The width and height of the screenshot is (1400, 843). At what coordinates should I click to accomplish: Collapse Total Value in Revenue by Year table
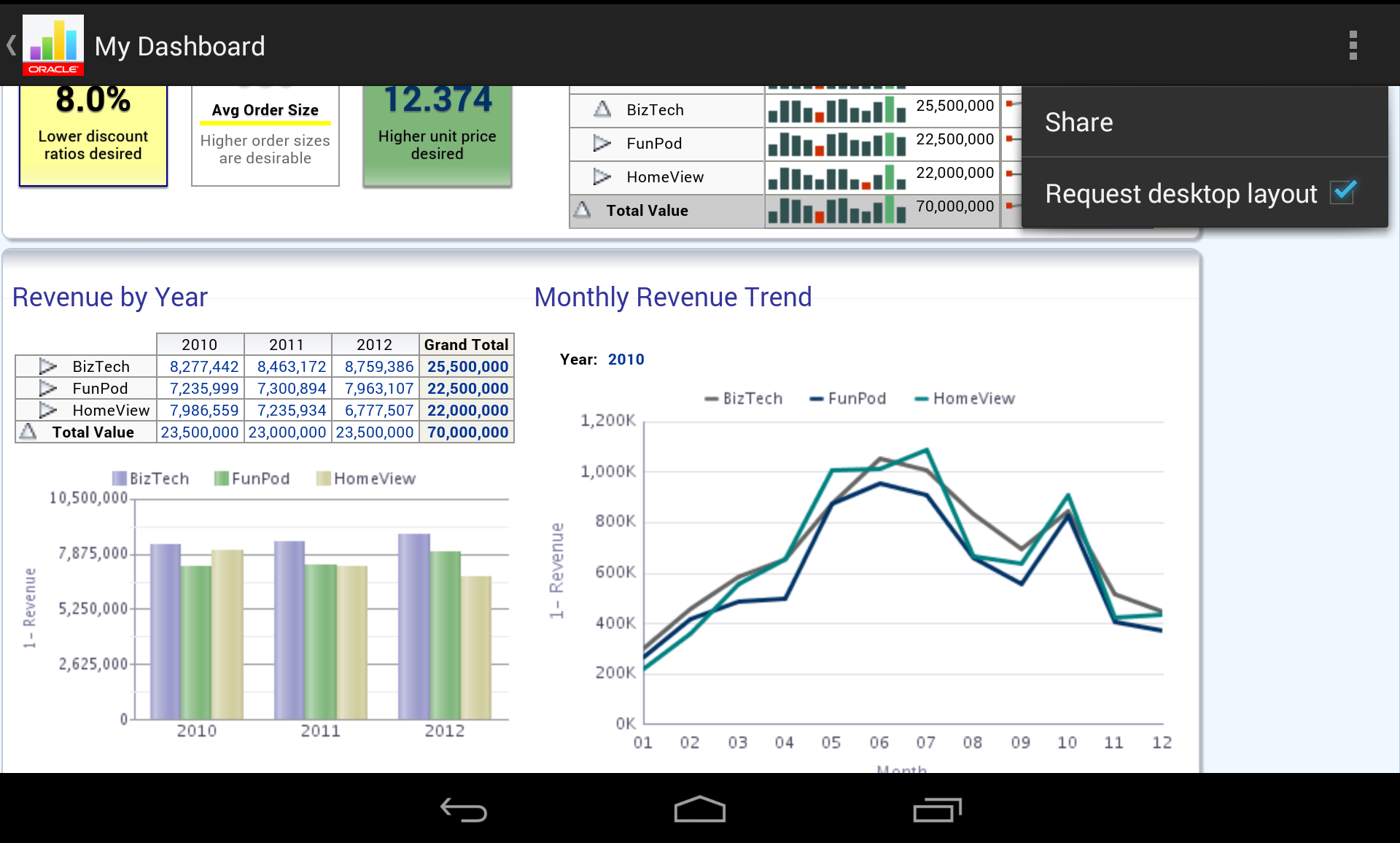click(x=28, y=431)
